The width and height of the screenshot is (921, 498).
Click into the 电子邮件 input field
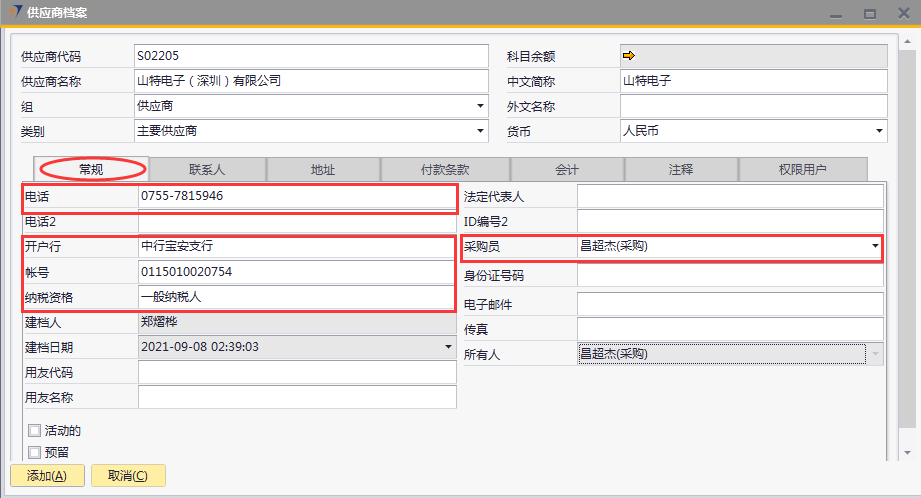coord(730,304)
